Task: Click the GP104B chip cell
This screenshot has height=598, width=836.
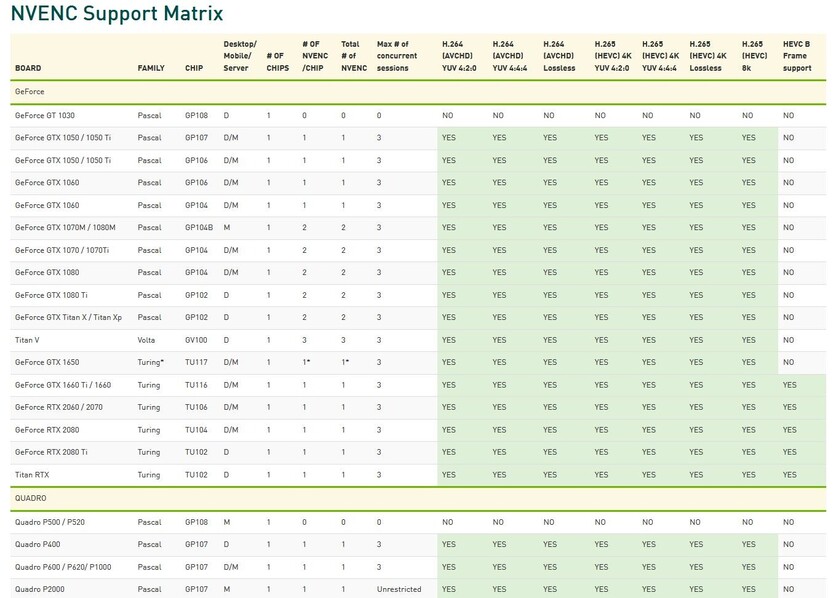Action: (199, 228)
